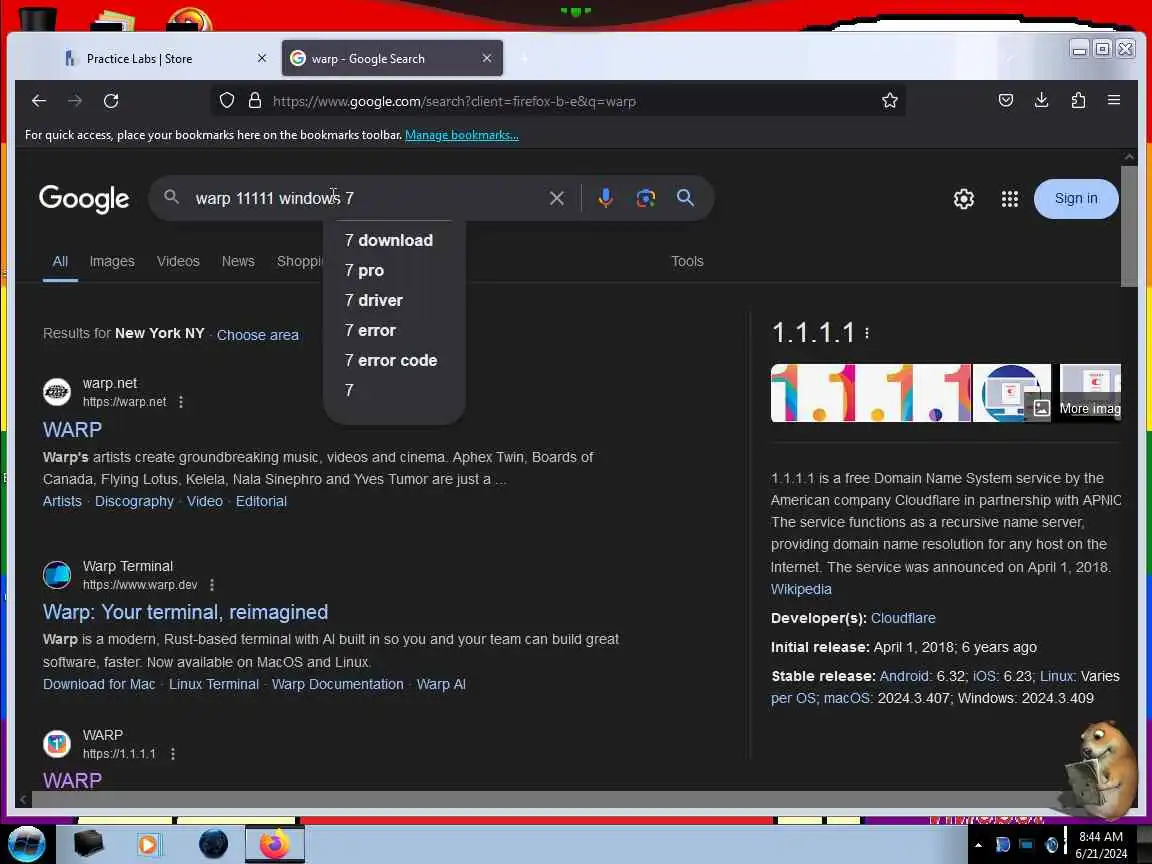Clear the Google search box
This screenshot has height=864, width=1152.
(x=557, y=198)
